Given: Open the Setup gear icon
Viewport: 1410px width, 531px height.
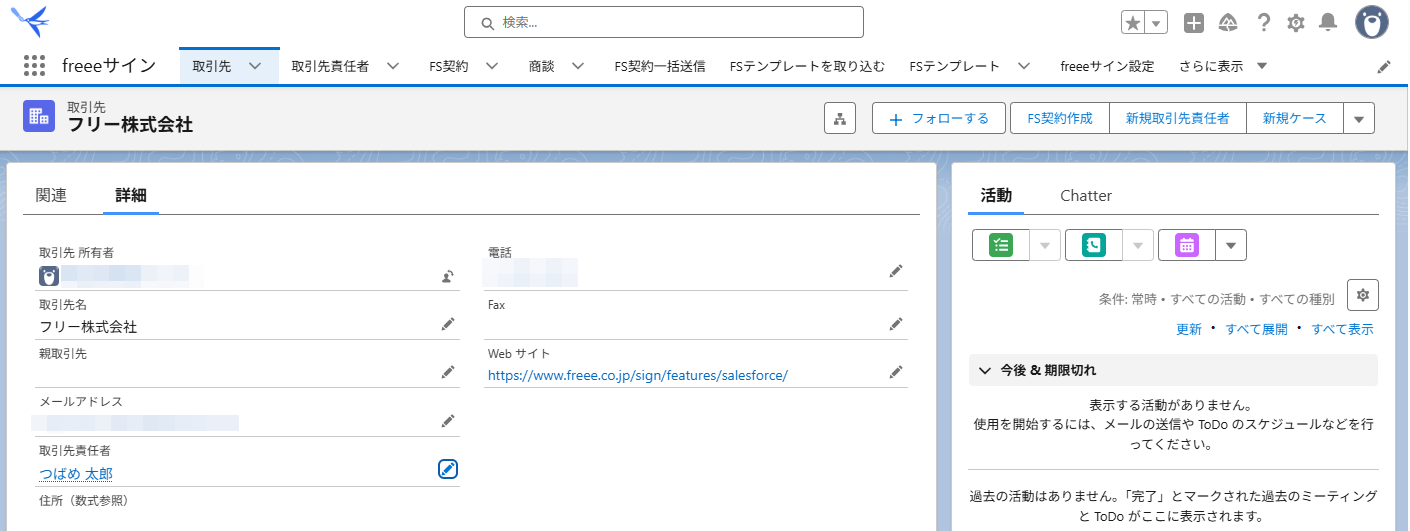Looking at the screenshot, I should click(1296, 22).
